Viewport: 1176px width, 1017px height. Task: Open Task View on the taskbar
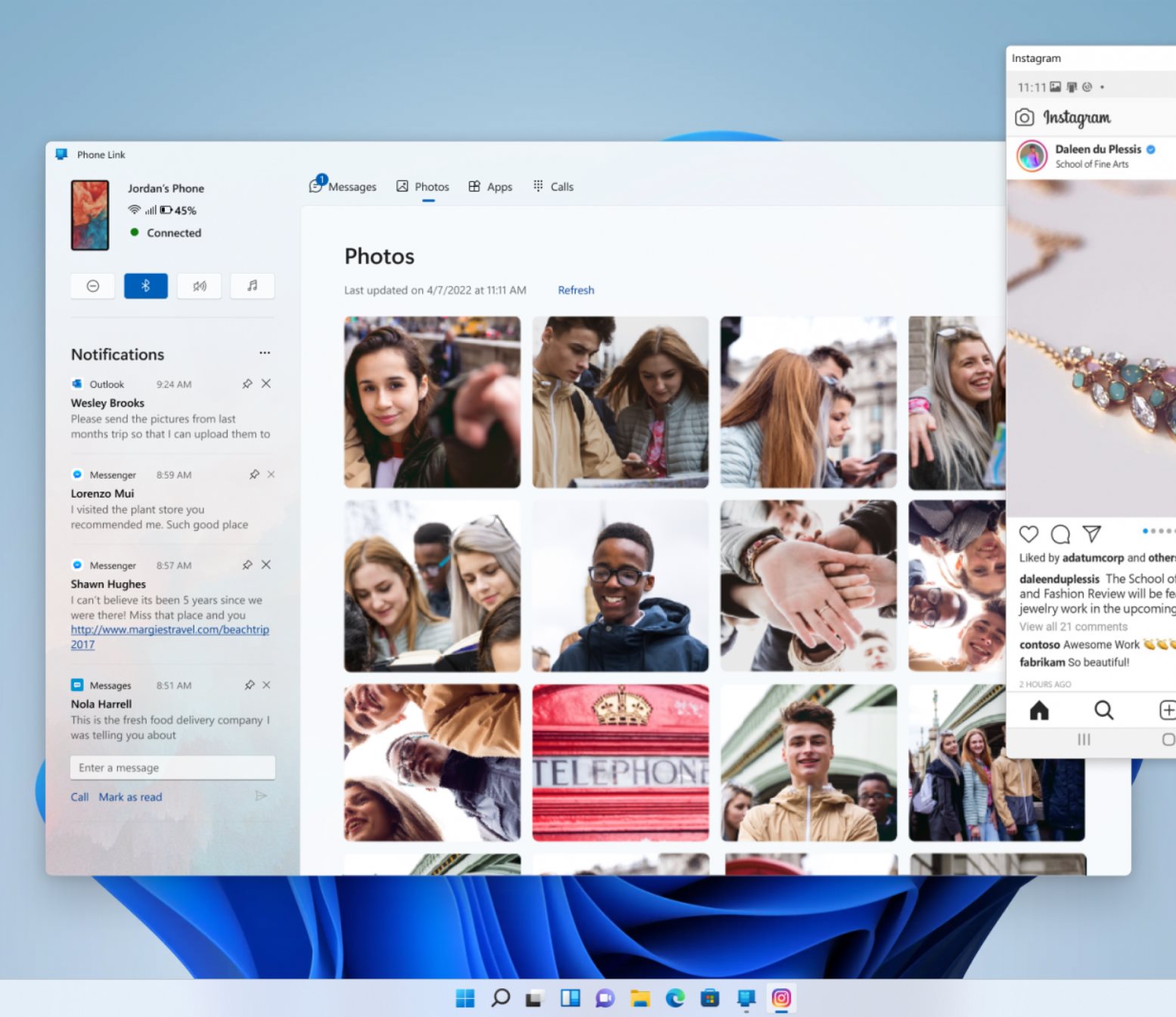coord(535,998)
